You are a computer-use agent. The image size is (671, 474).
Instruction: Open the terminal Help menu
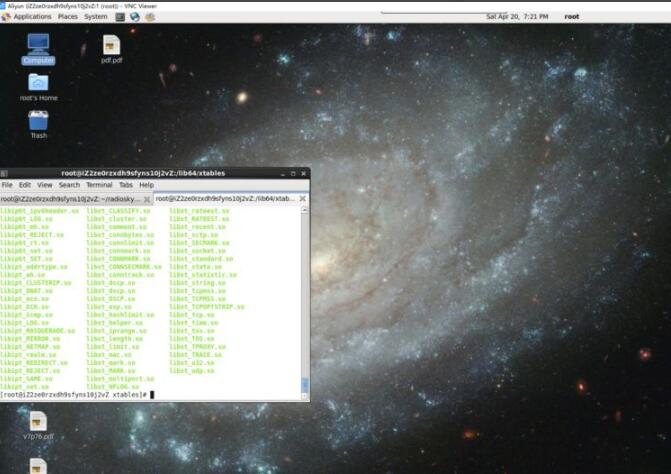(146, 185)
